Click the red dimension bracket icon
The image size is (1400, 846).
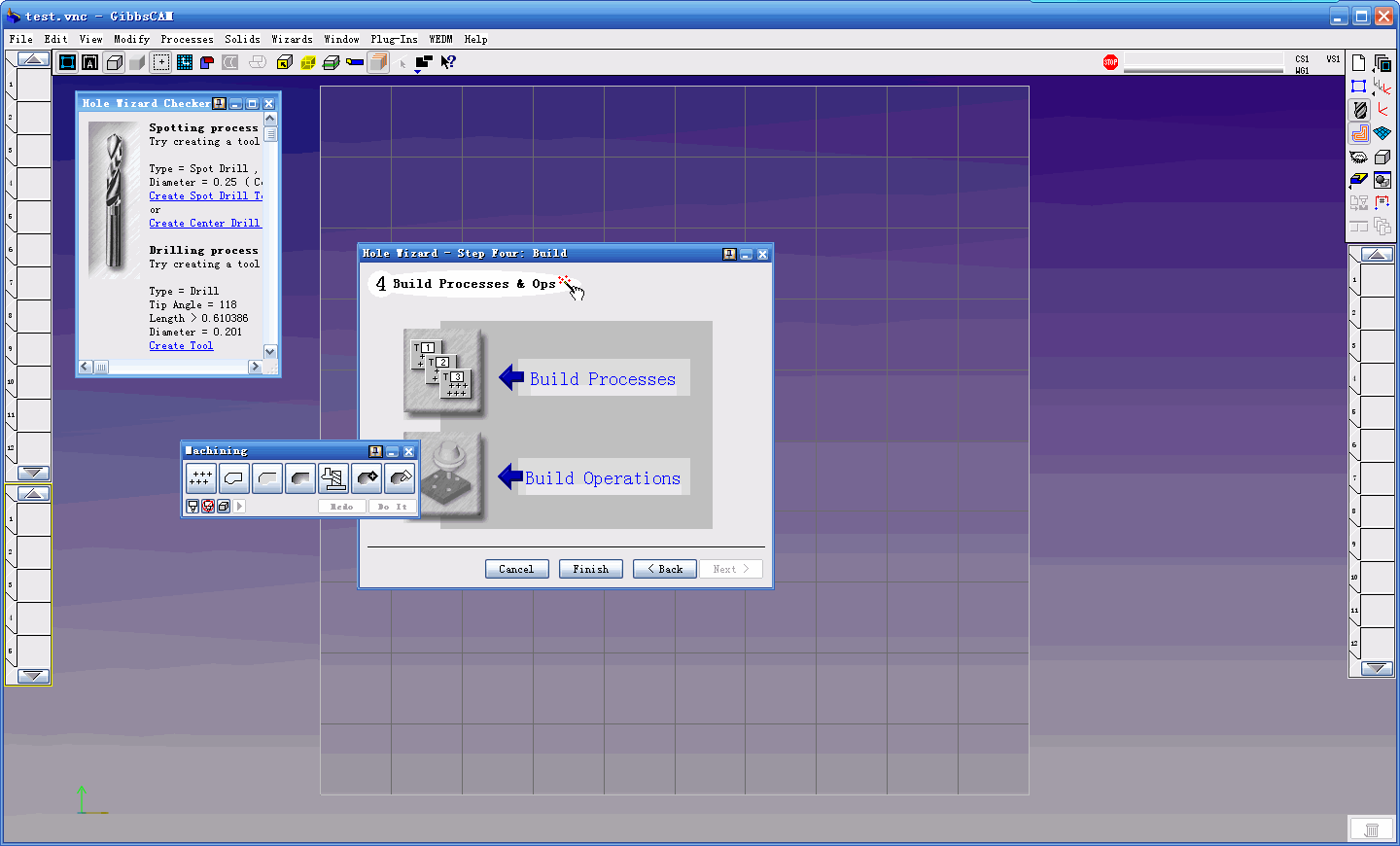point(1382,202)
